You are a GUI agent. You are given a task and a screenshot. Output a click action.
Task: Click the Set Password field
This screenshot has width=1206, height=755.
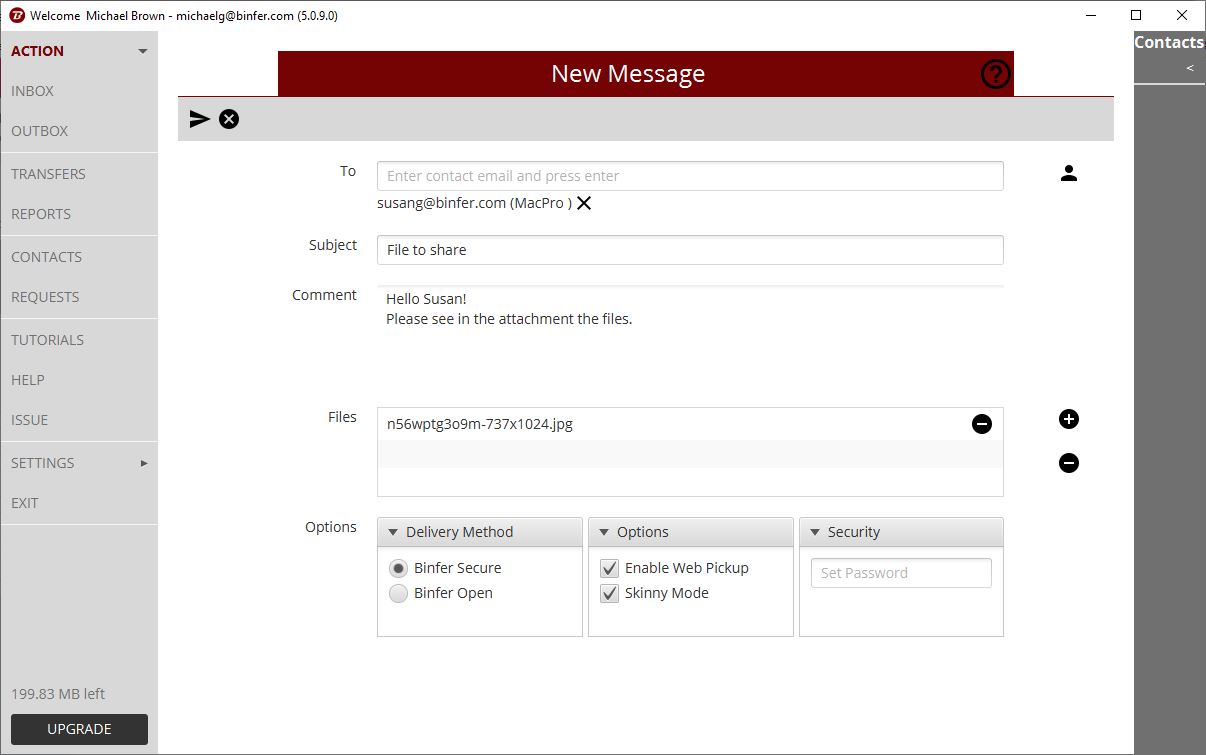pos(900,573)
